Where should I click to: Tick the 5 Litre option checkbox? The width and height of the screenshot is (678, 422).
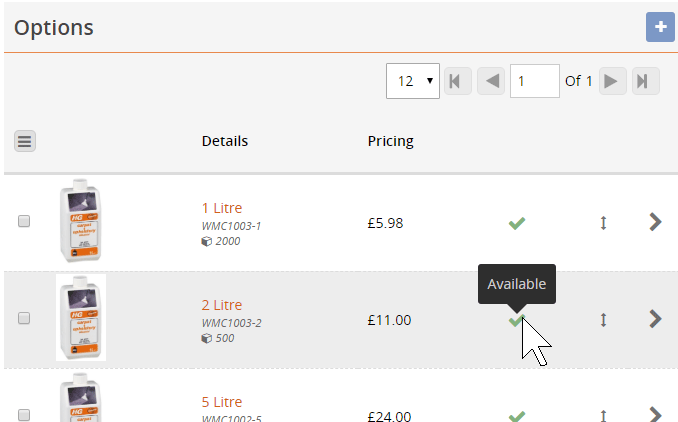24,415
